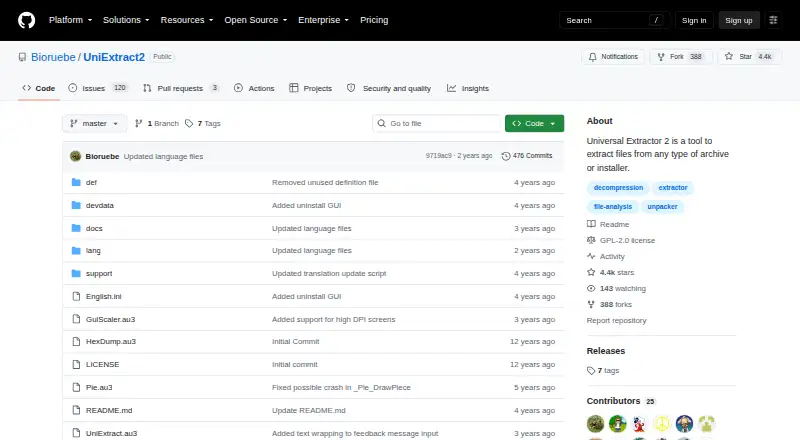Expand the Platform menu

click(x=70, y=20)
